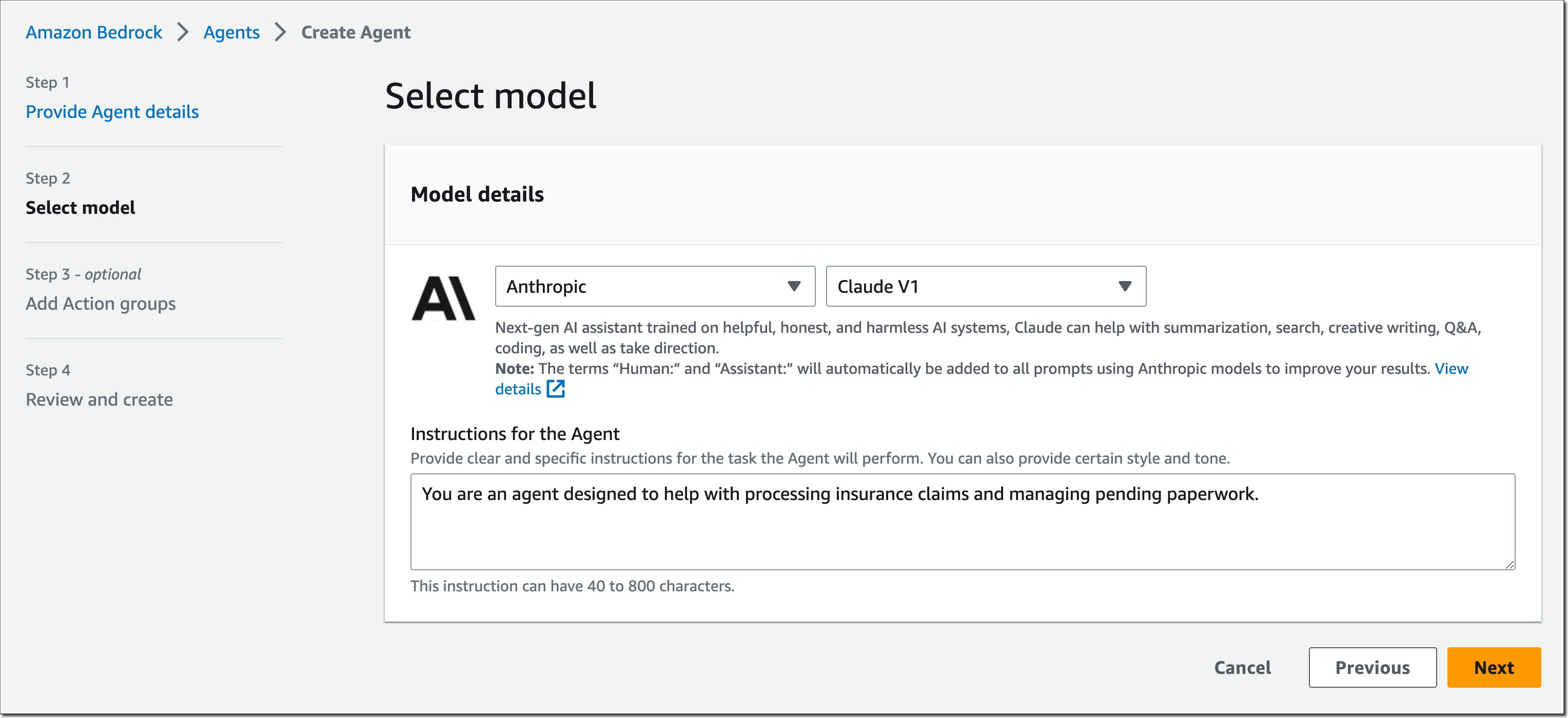Screen dimensions: 1568x718
Task: Select Step 3 Add Action groups
Action: [101, 303]
